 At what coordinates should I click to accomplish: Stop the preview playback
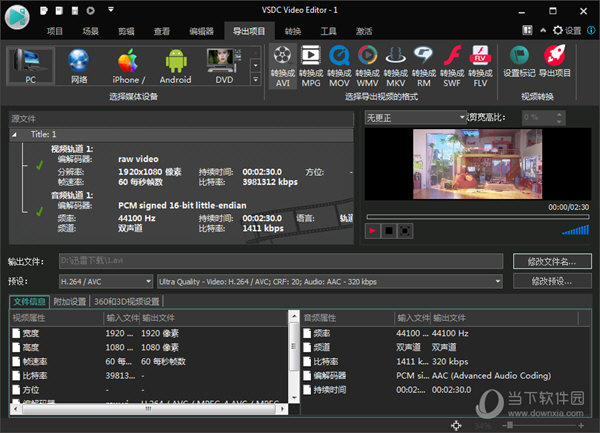[389, 231]
